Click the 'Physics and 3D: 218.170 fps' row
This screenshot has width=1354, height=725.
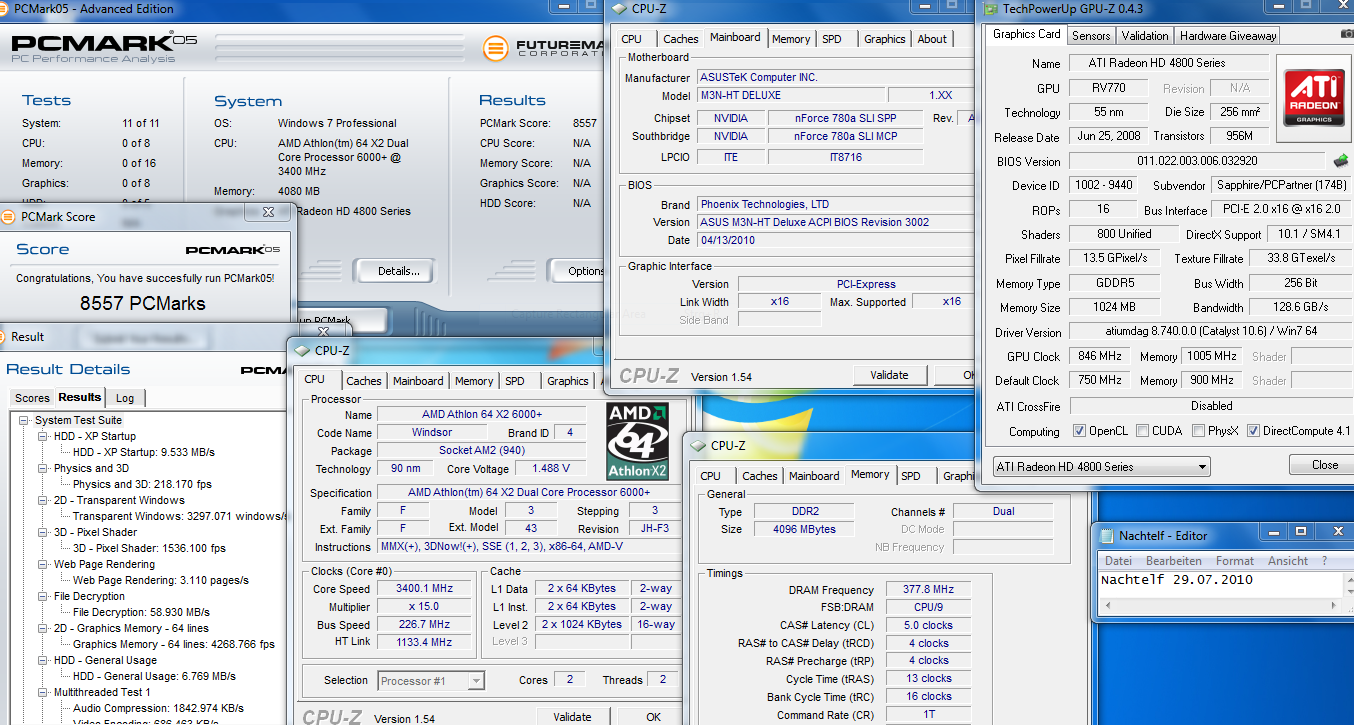(x=142, y=485)
